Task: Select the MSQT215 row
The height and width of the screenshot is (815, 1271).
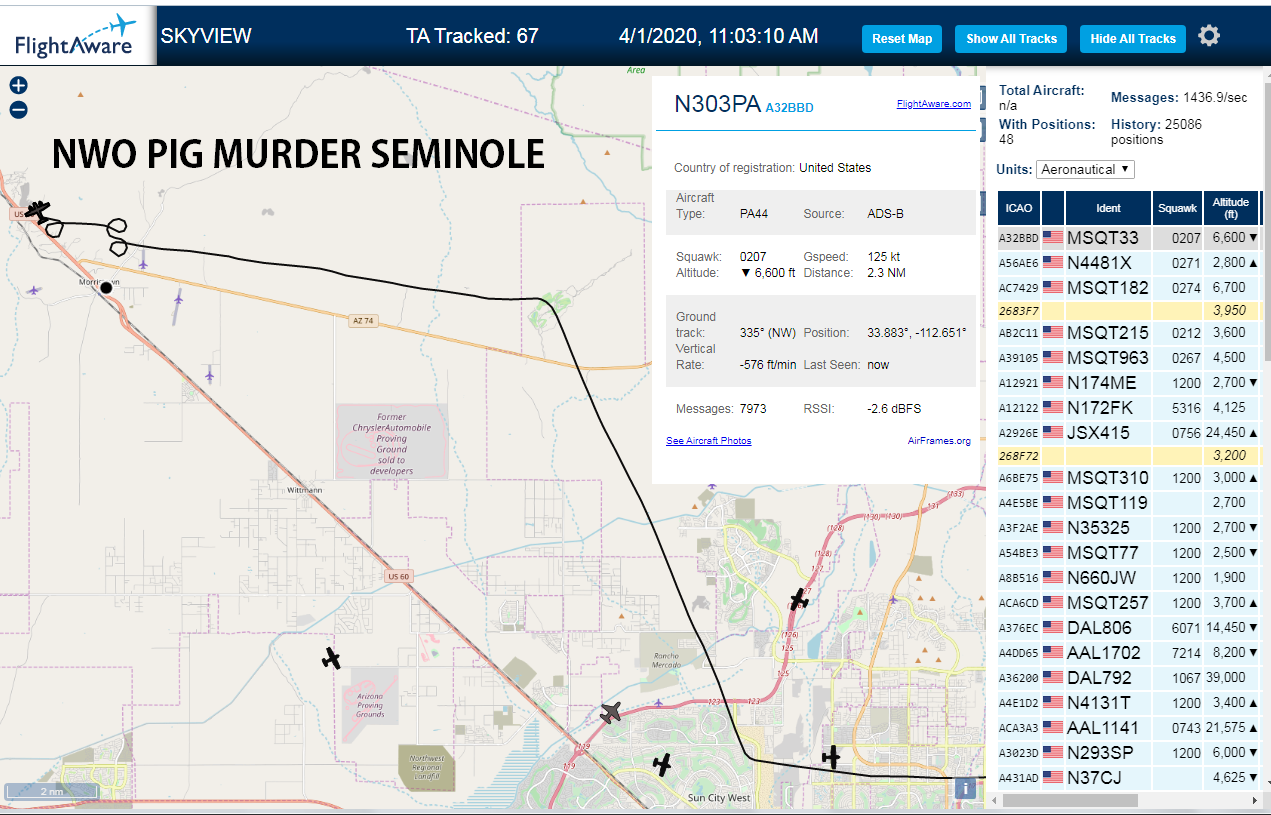Action: point(1129,333)
